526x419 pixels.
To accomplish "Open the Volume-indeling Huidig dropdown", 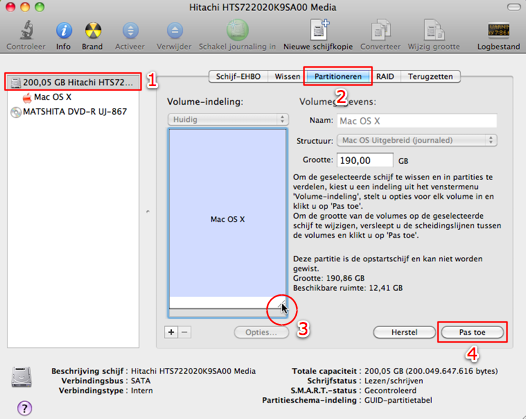I will [x=228, y=119].
